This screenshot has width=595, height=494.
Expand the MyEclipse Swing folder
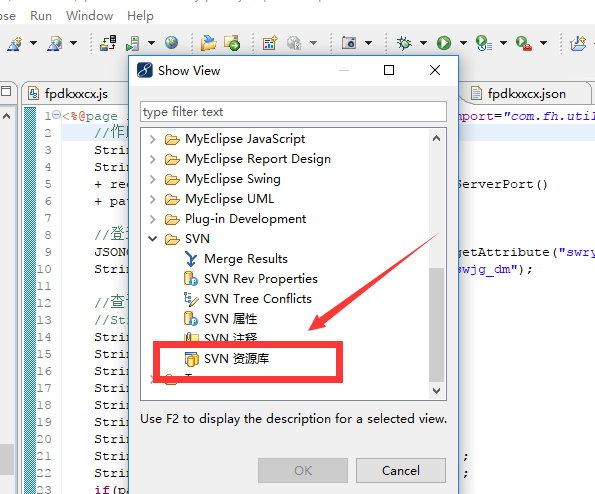[153, 179]
